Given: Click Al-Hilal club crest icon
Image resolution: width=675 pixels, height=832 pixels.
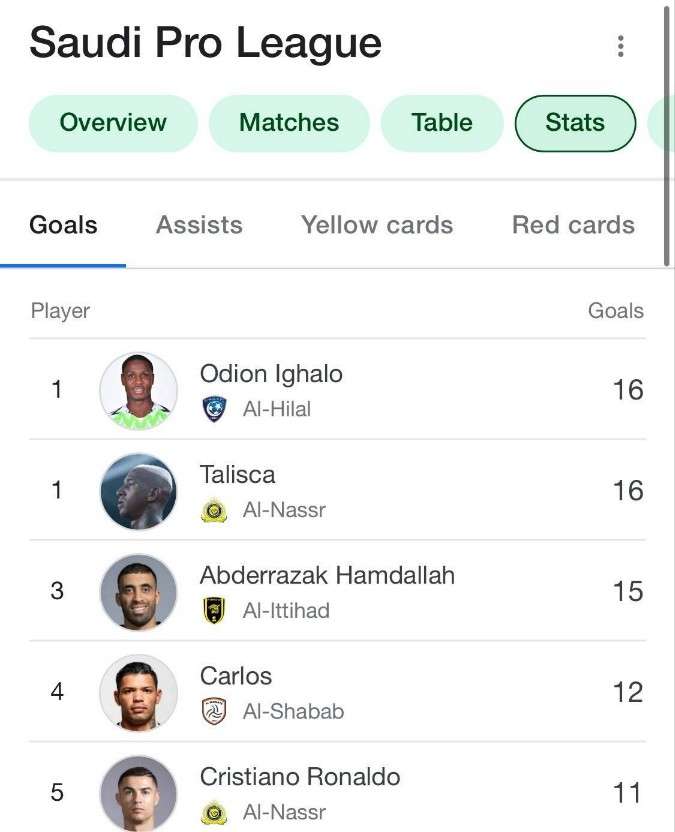Looking at the screenshot, I should pos(214,409).
